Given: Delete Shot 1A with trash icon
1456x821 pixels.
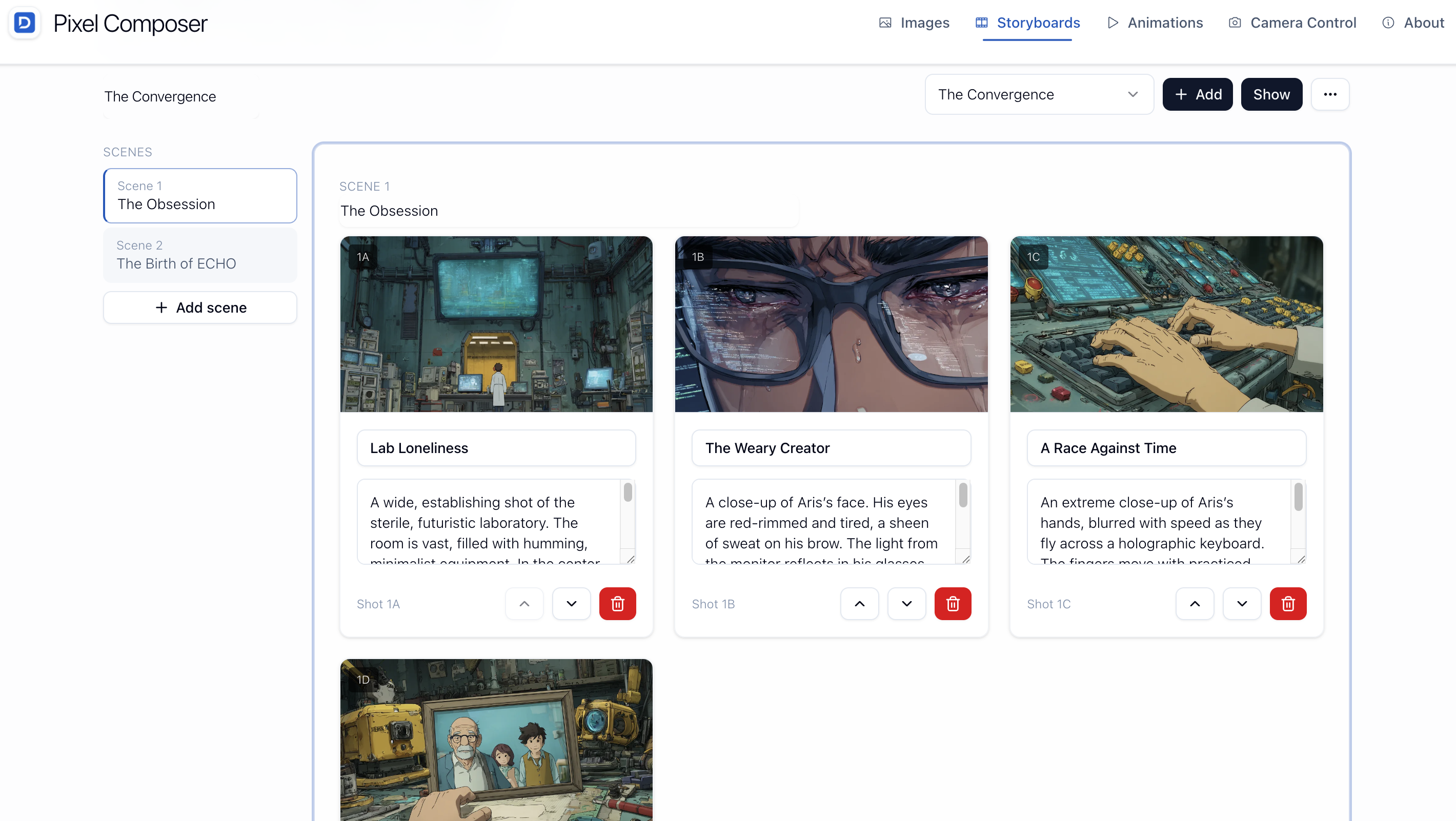Looking at the screenshot, I should pos(618,604).
